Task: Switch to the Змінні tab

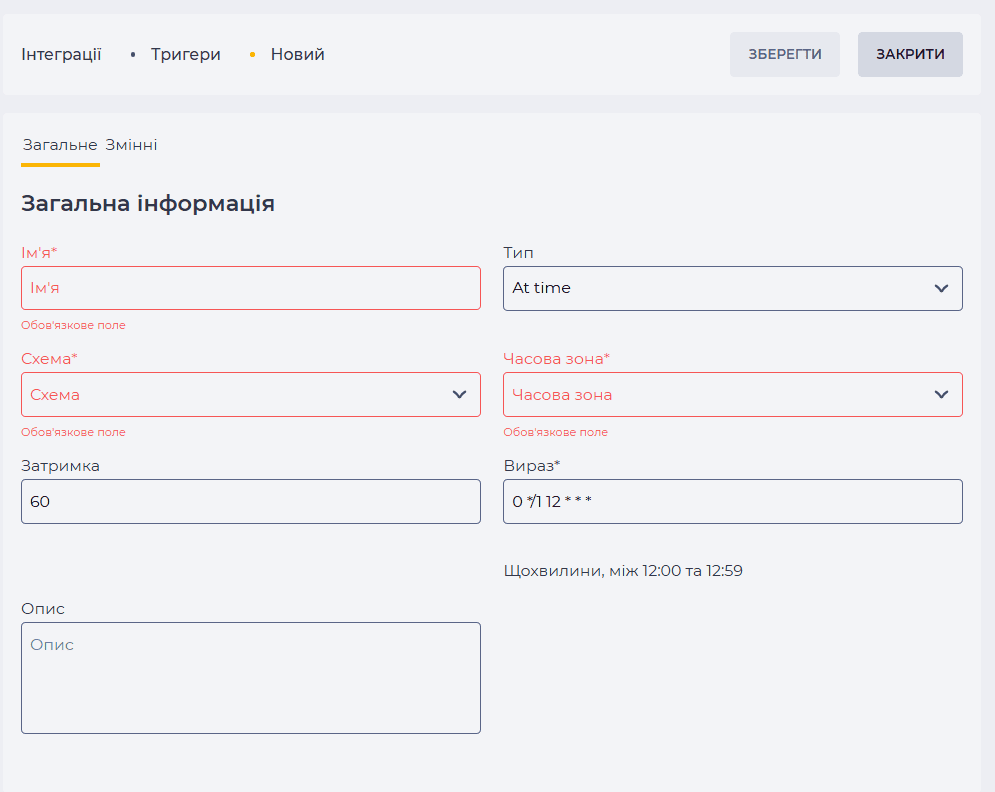Action: point(131,145)
